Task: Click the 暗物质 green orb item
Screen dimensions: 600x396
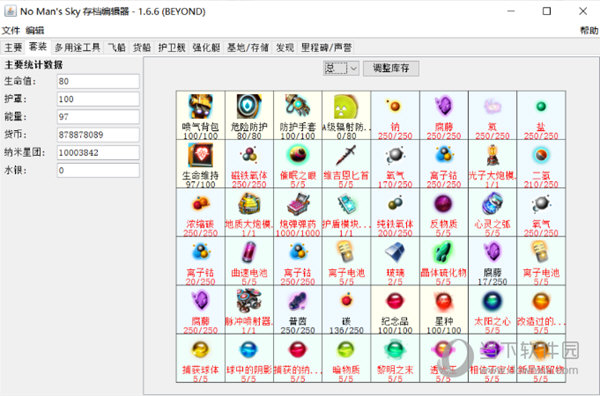Action: (346, 358)
